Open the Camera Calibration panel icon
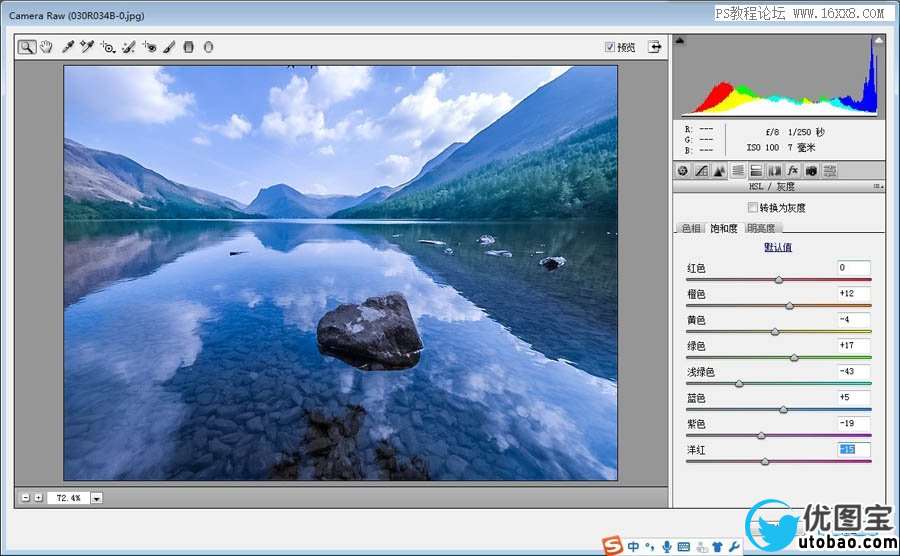 click(x=811, y=170)
